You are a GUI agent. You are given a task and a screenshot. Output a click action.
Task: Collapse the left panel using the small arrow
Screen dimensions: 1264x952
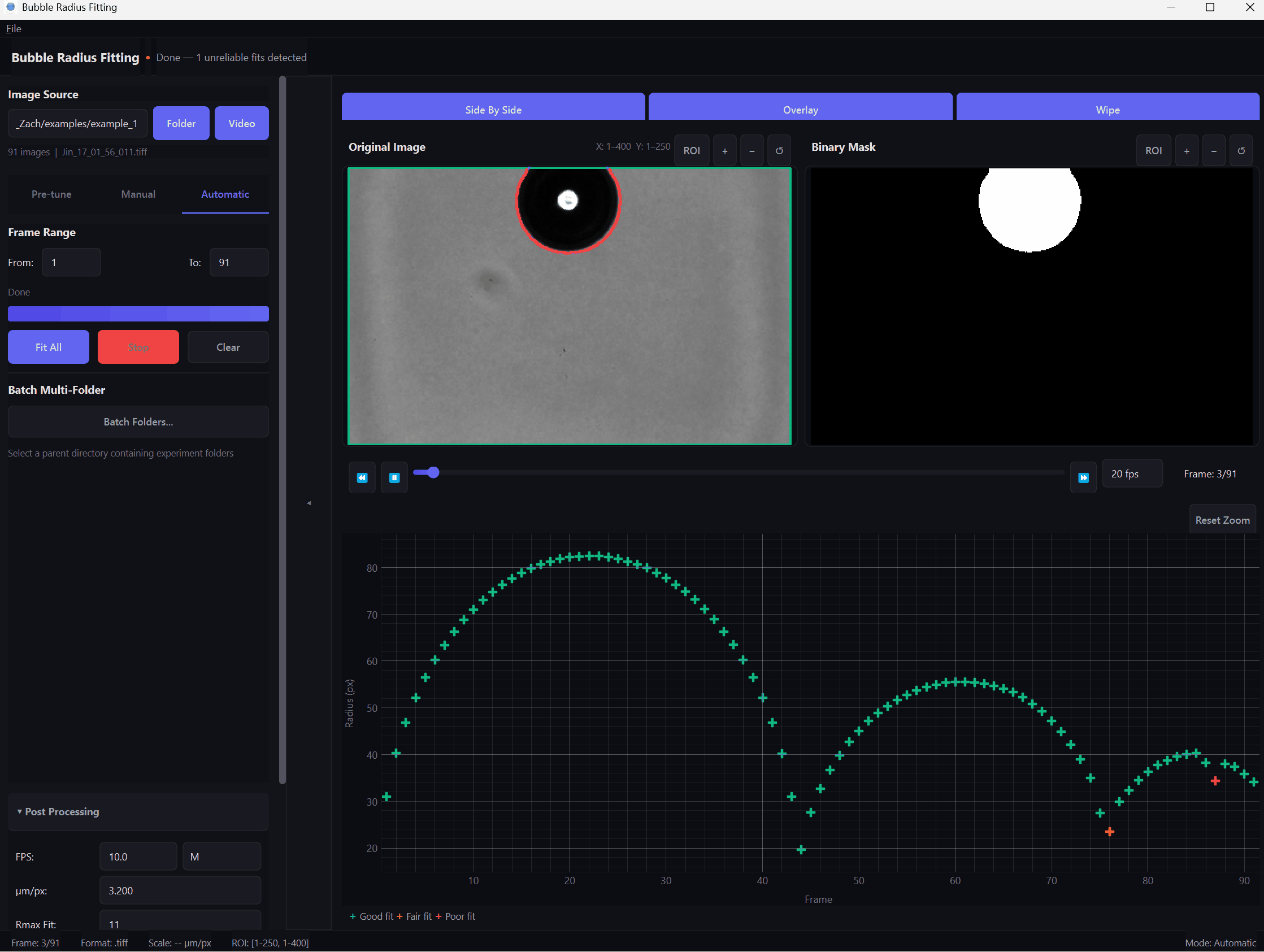(309, 503)
